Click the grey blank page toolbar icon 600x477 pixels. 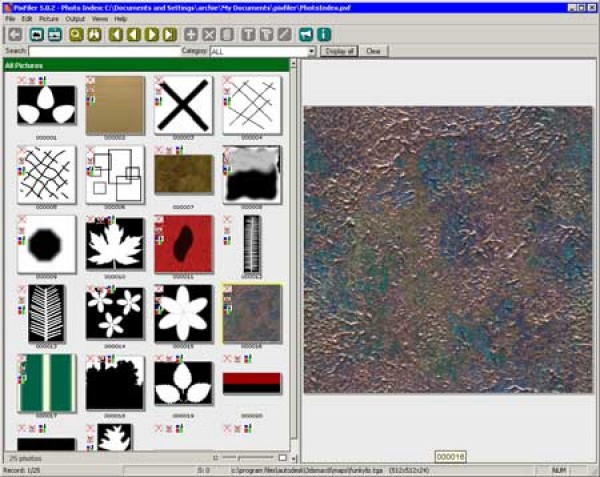coord(227,35)
